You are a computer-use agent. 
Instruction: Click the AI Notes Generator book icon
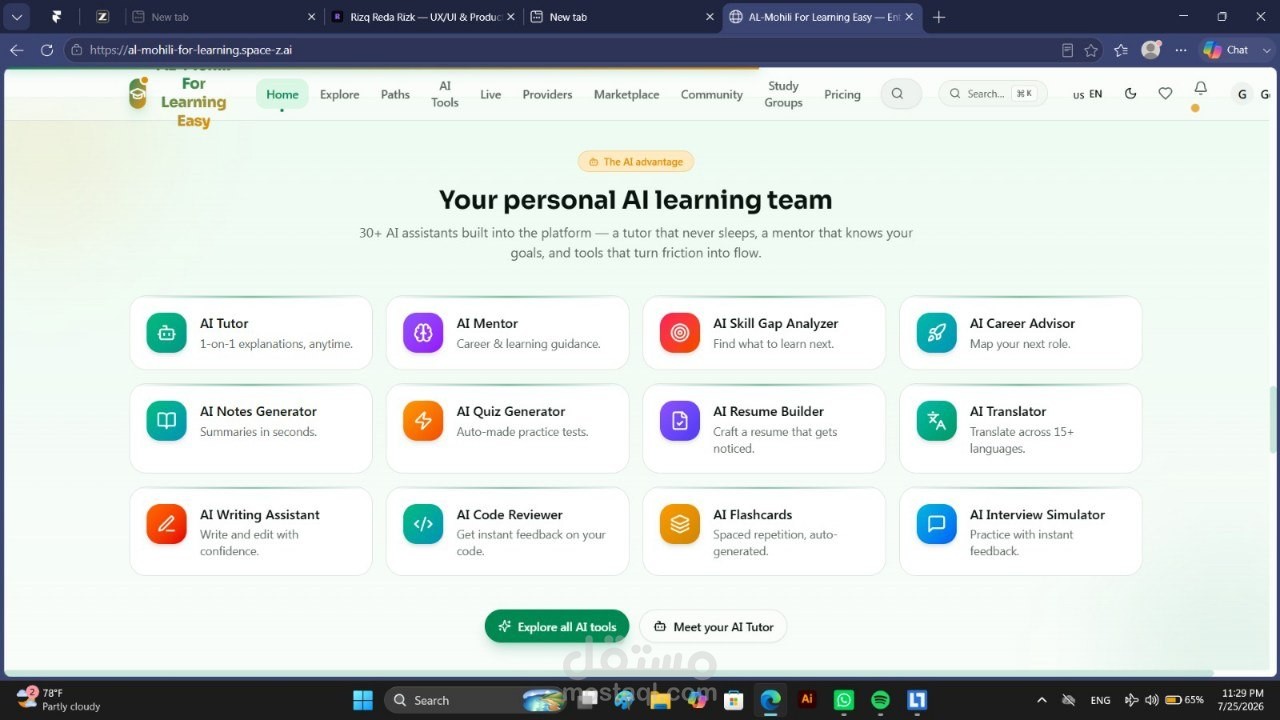coord(166,421)
